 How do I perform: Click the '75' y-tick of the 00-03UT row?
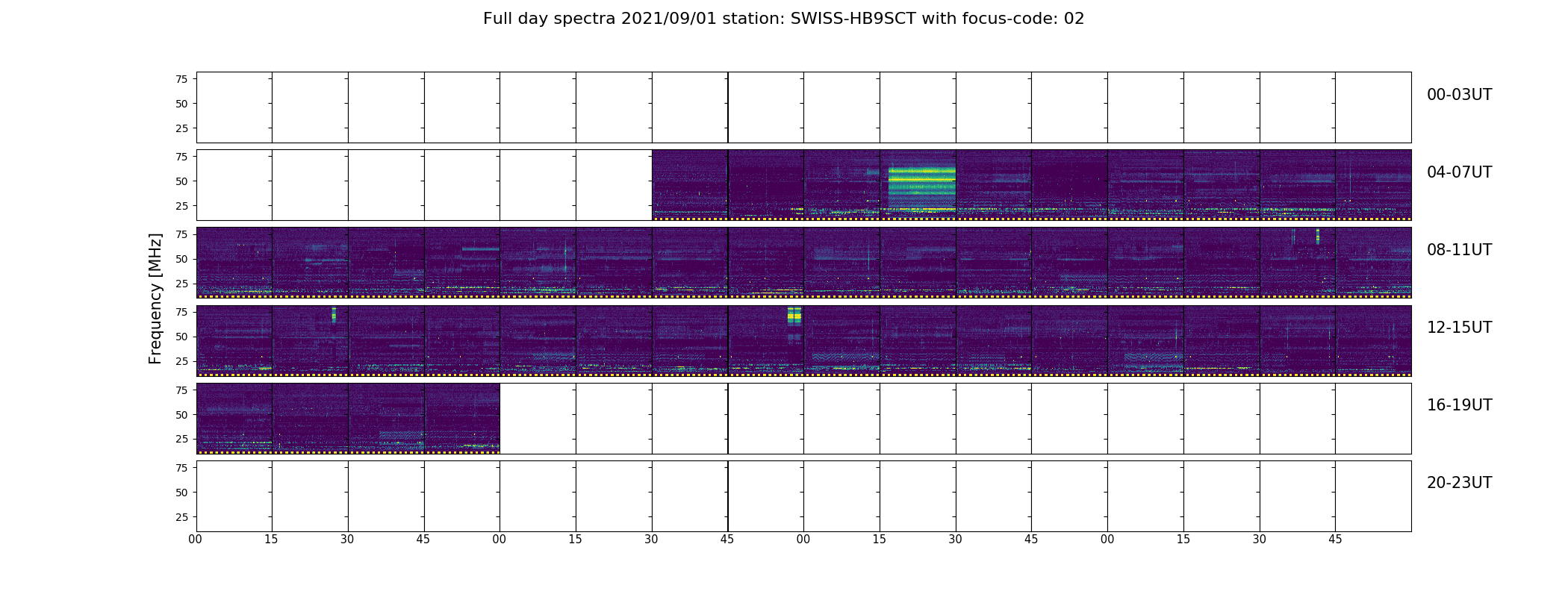[181, 79]
